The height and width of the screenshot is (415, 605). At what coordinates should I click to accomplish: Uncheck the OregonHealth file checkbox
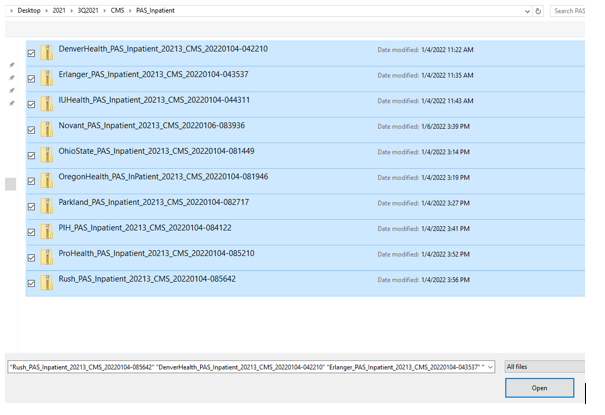point(32,181)
